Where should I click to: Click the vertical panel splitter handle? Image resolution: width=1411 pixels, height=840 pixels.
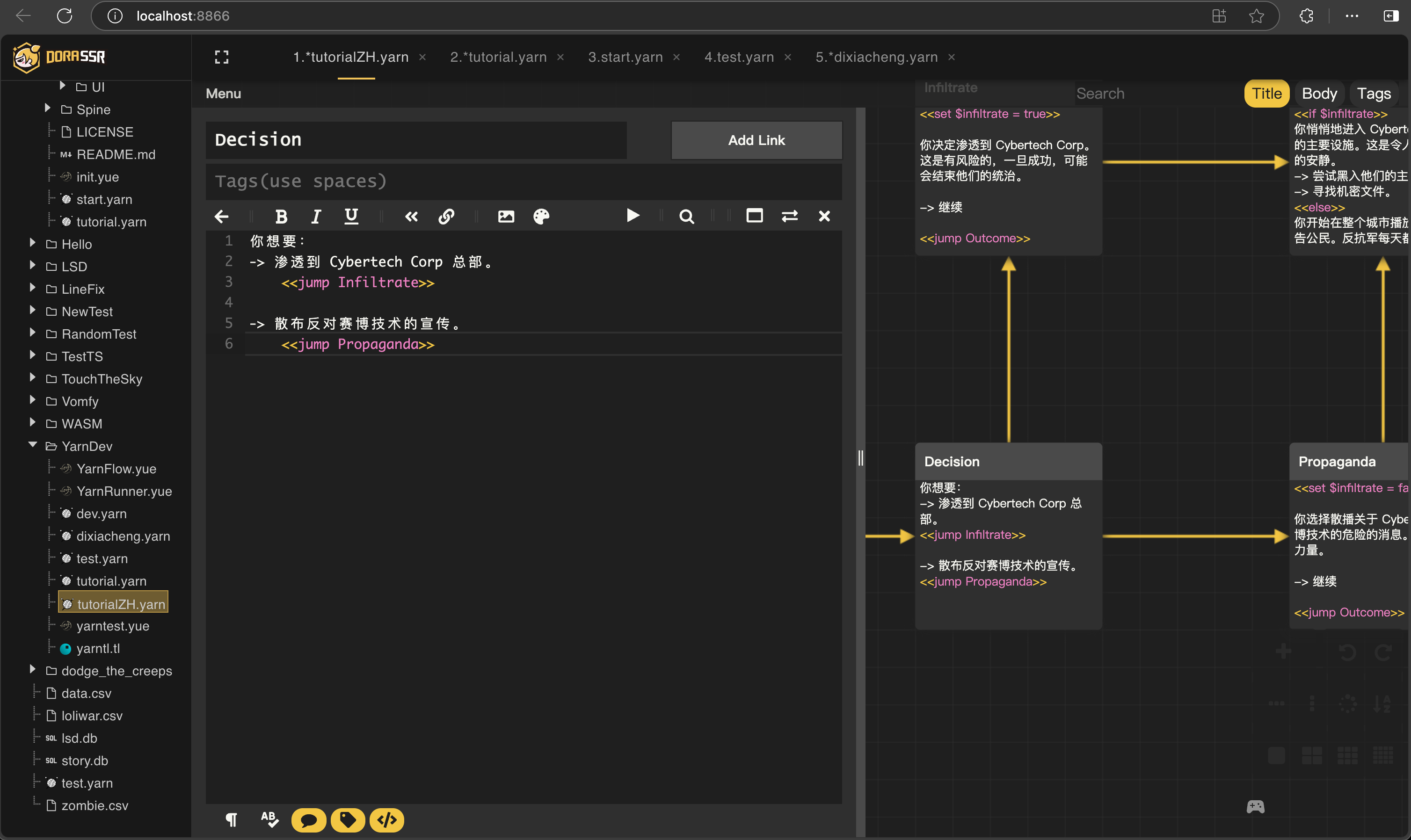tap(861, 457)
